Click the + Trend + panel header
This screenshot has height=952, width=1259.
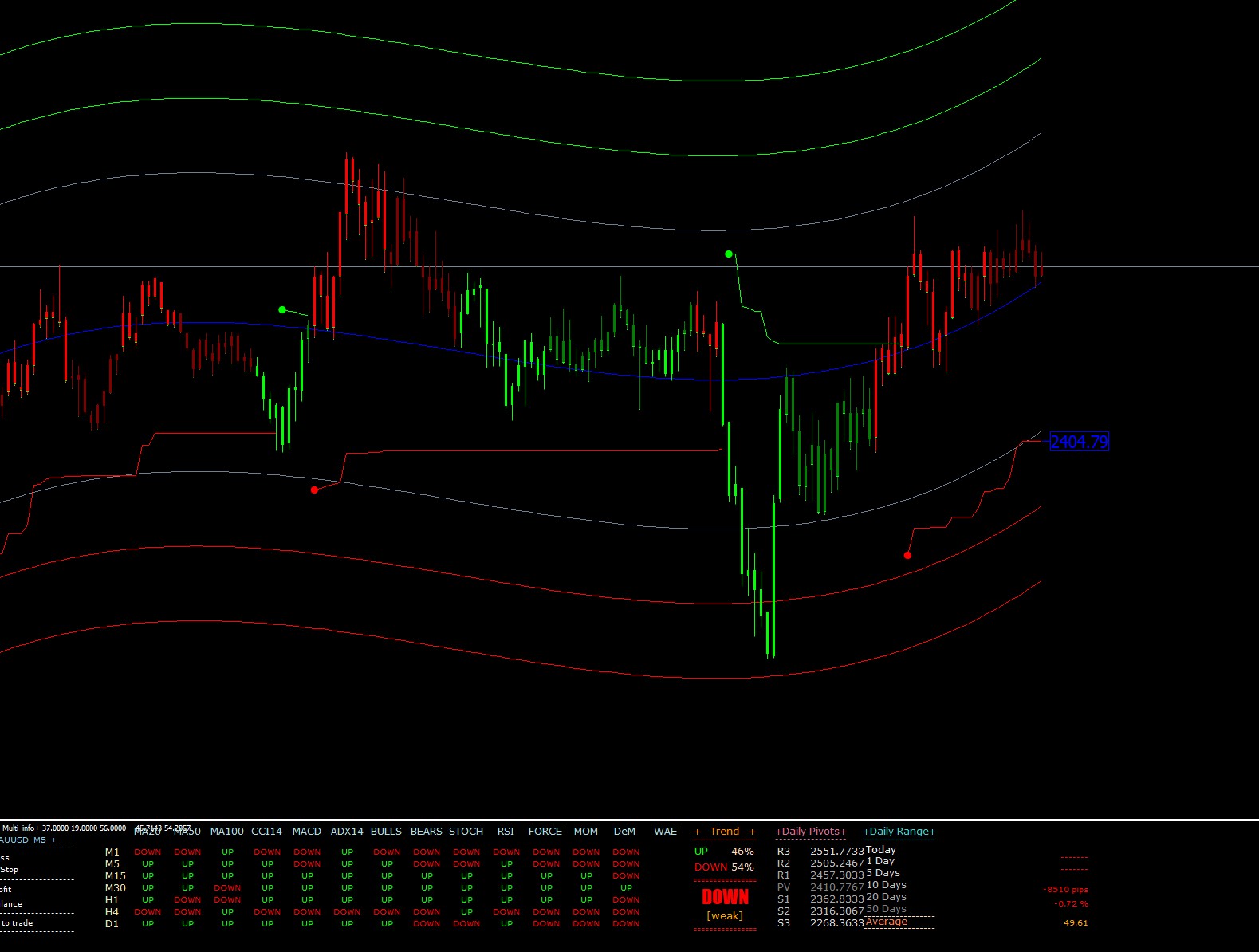click(725, 832)
